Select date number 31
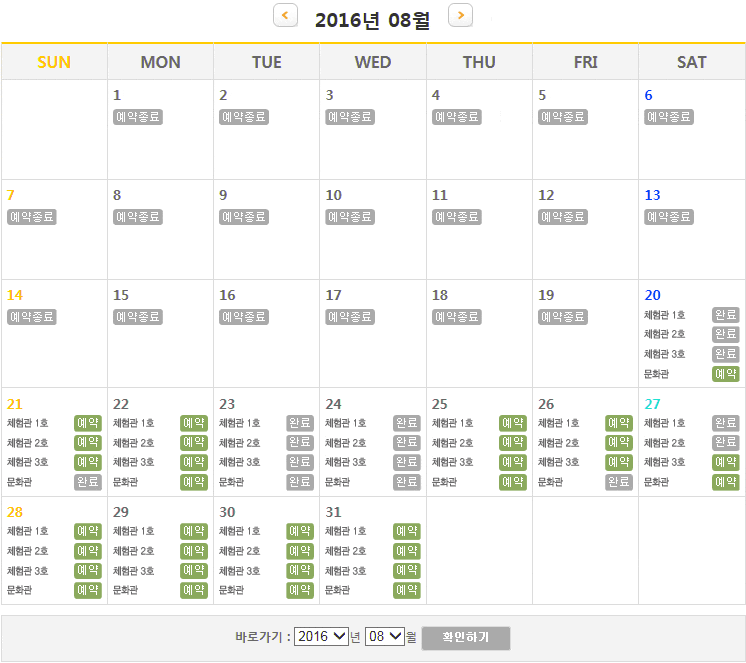 (334, 512)
